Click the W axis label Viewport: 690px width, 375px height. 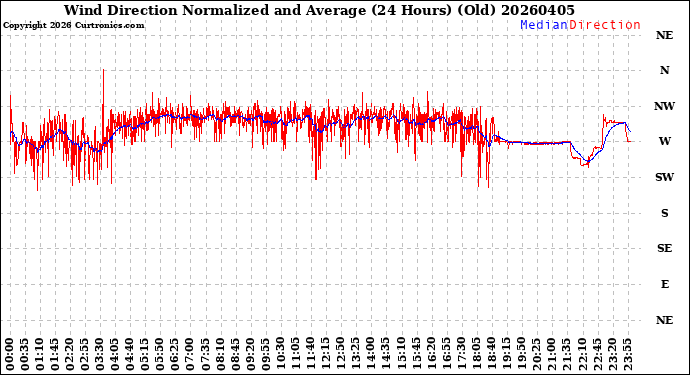pos(664,141)
